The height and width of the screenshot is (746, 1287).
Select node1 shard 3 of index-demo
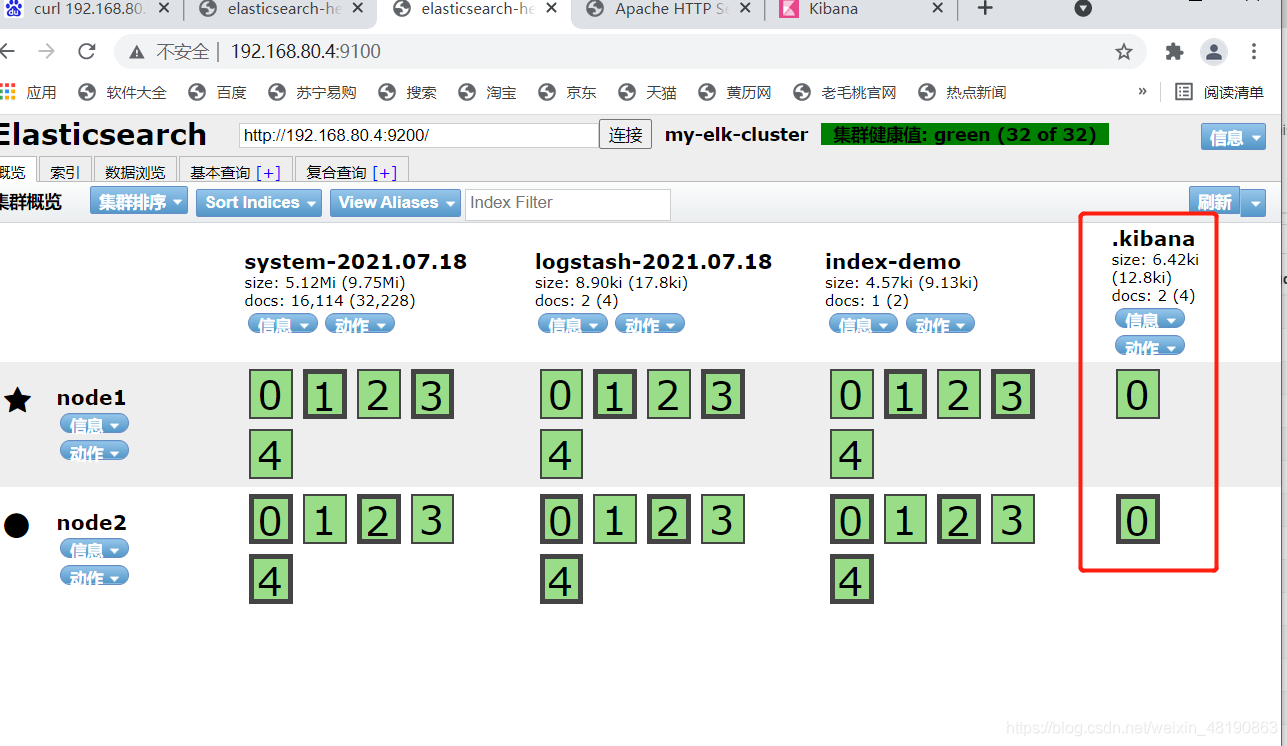coord(1013,395)
